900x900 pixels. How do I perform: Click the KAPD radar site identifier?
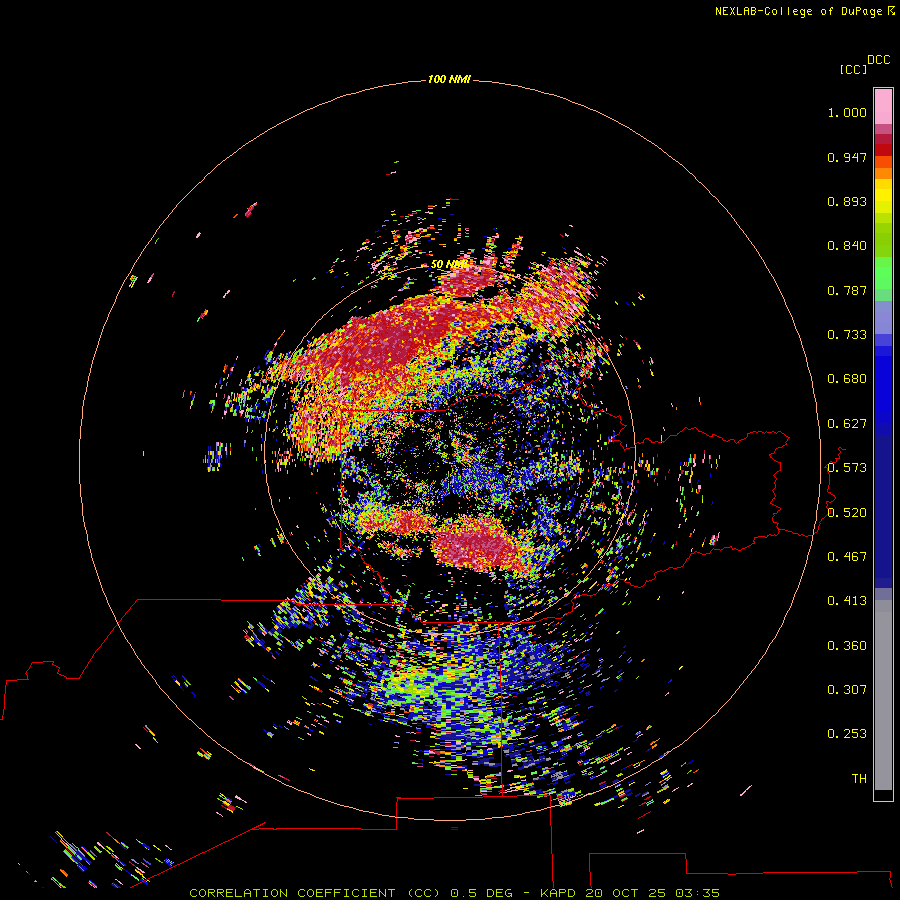557,893
